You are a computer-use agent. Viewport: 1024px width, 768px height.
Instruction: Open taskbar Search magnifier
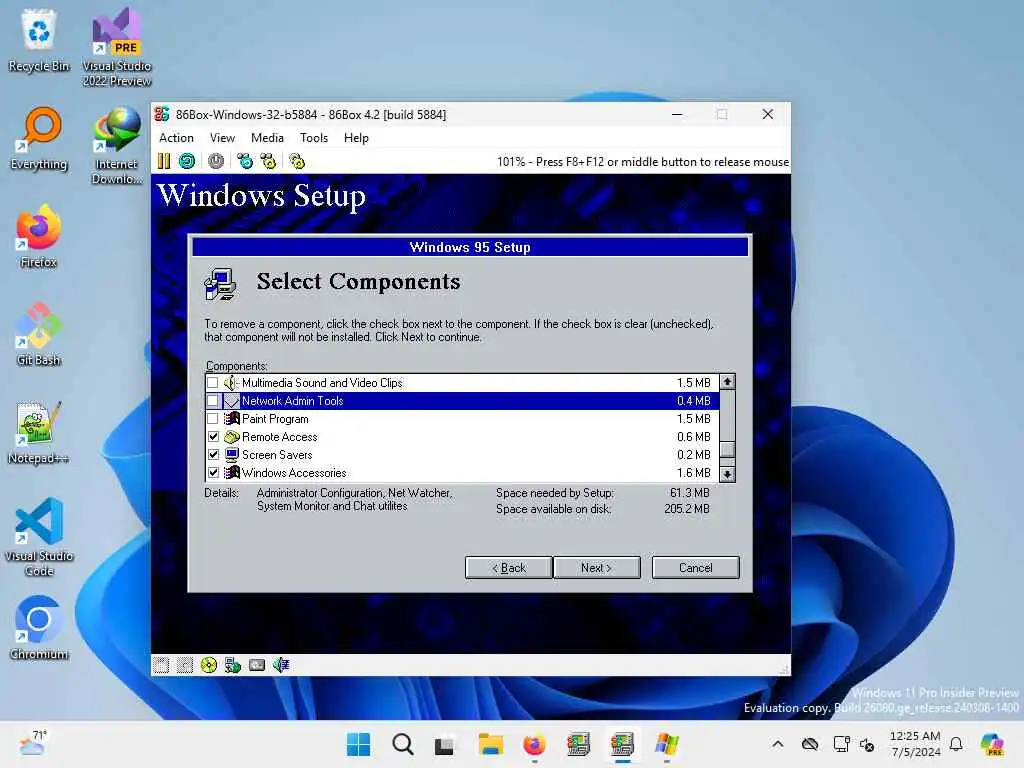pyautogui.click(x=402, y=744)
